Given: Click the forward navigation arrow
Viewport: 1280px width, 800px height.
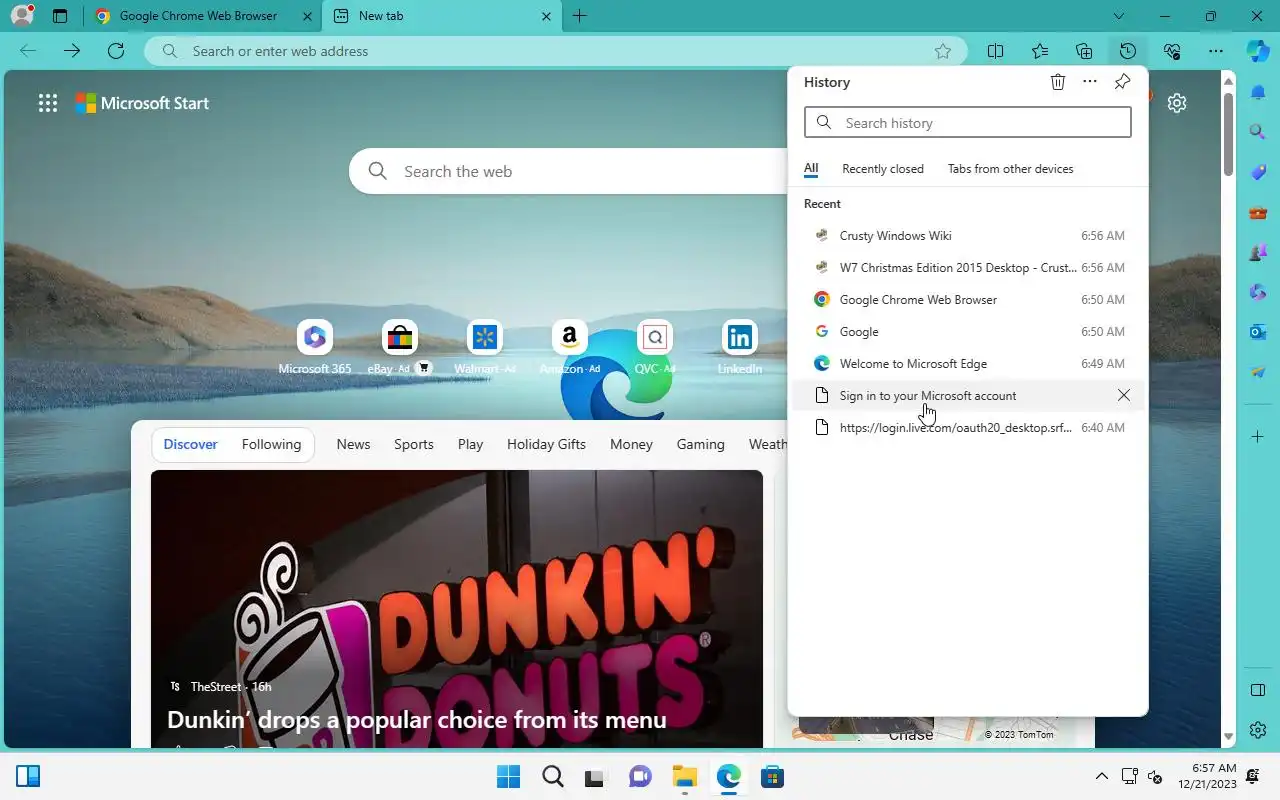Looking at the screenshot, I should pyautogui.click(x=71, y=51).
